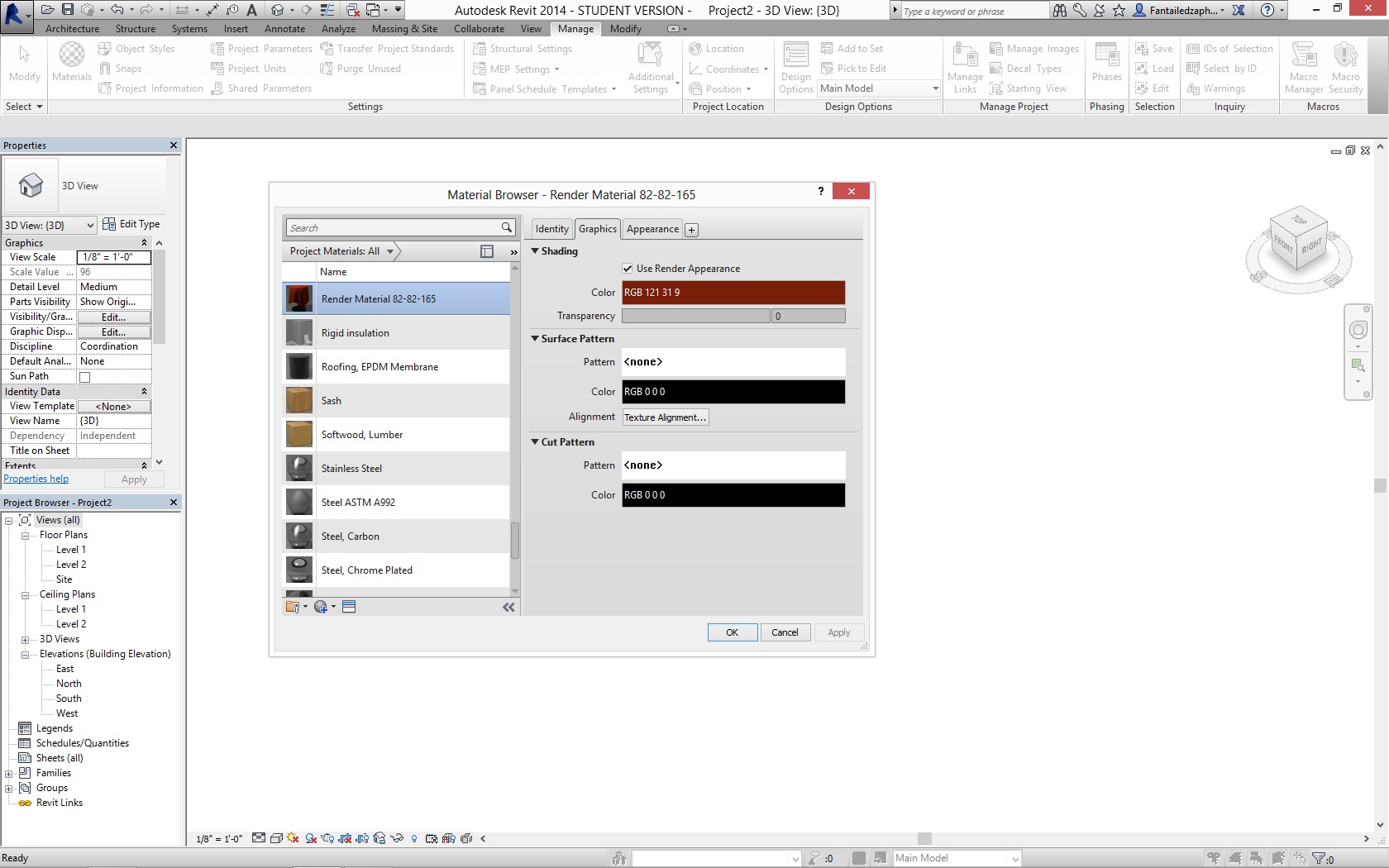This screenshot has width=1389, height=868.
Task: Click the steering wheel navigation icon
Action: [1358, 331]
